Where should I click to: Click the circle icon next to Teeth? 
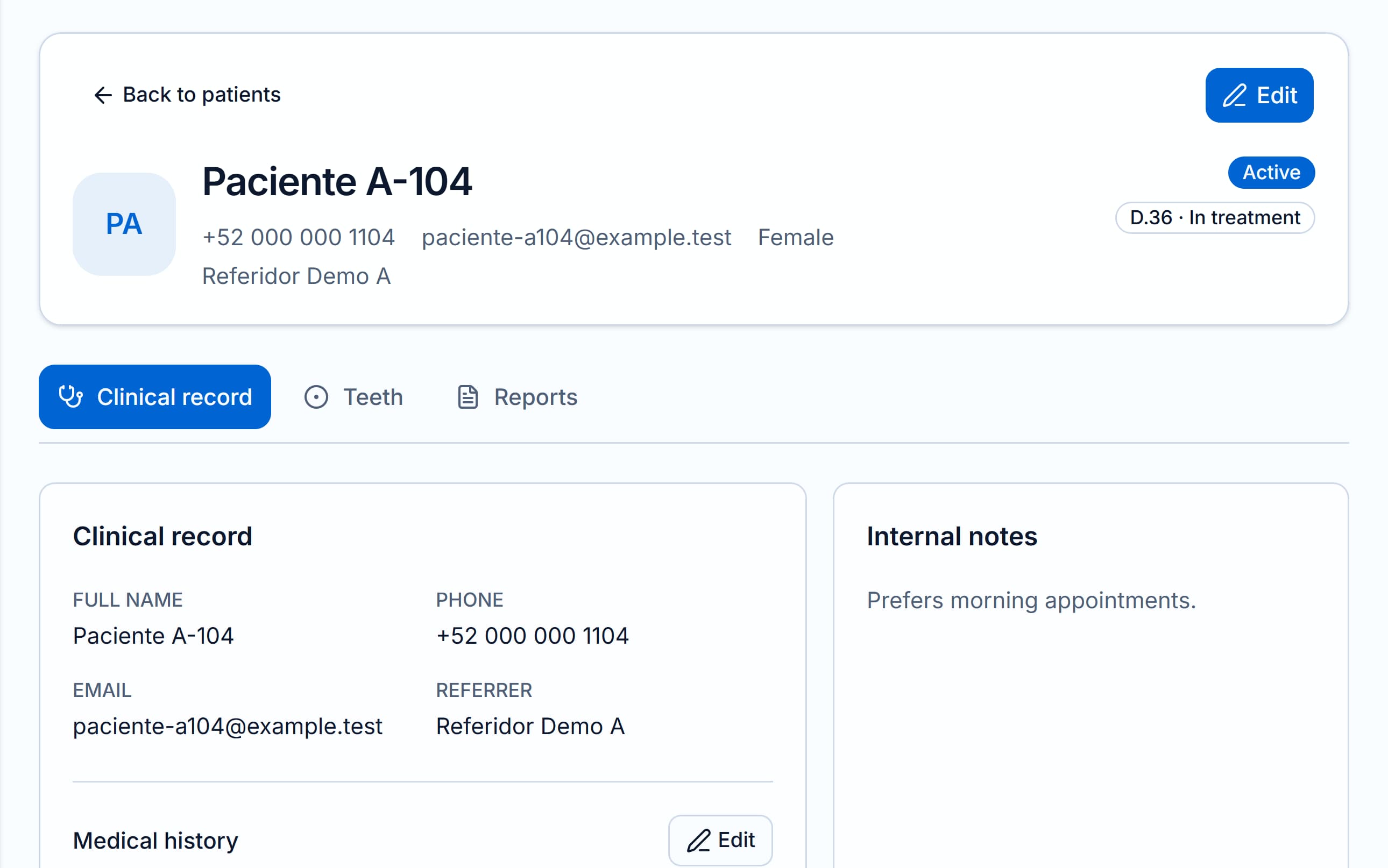[x=316, y=397]
